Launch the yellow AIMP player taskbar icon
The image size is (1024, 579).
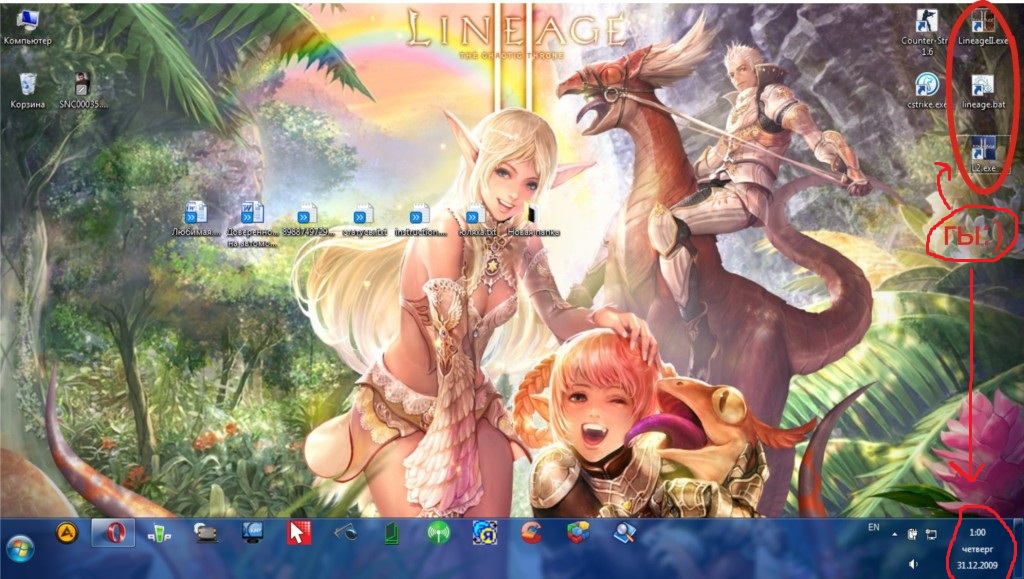pyautogui.click(x=67, y=533)
